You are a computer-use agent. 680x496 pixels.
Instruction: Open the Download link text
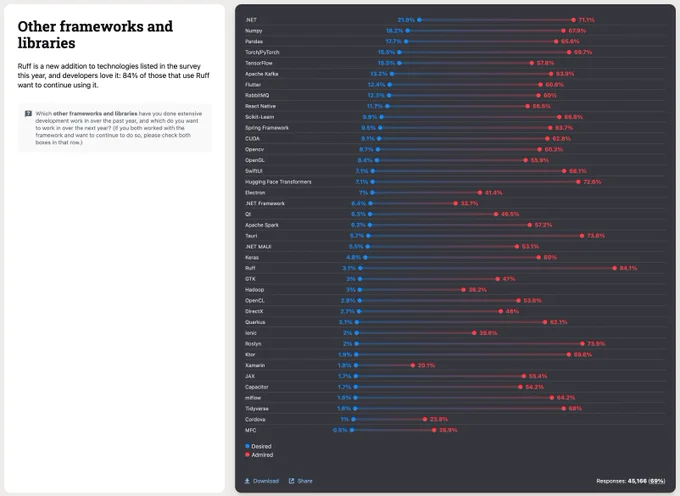(x=266, y=481)
